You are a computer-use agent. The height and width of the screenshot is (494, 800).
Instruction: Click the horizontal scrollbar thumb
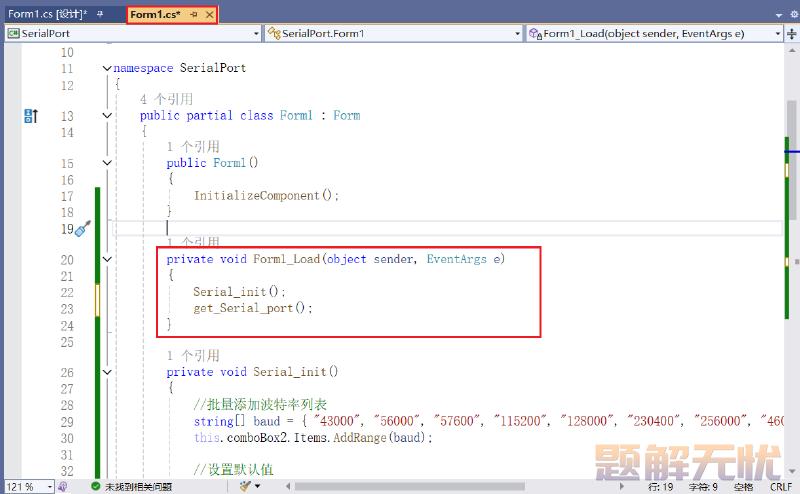pyautogui.click(x=410, y=486)
